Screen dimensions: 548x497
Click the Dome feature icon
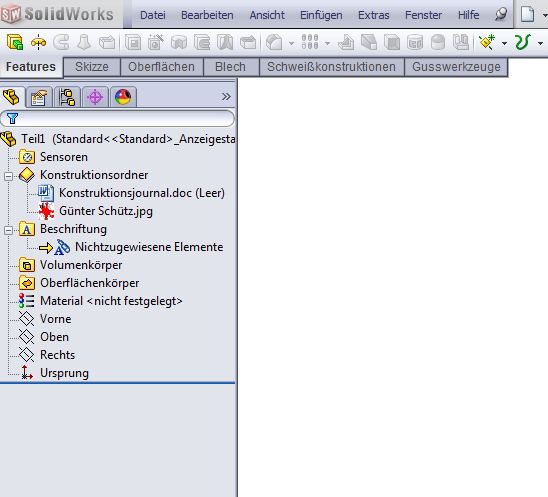[x=438, y=43]
